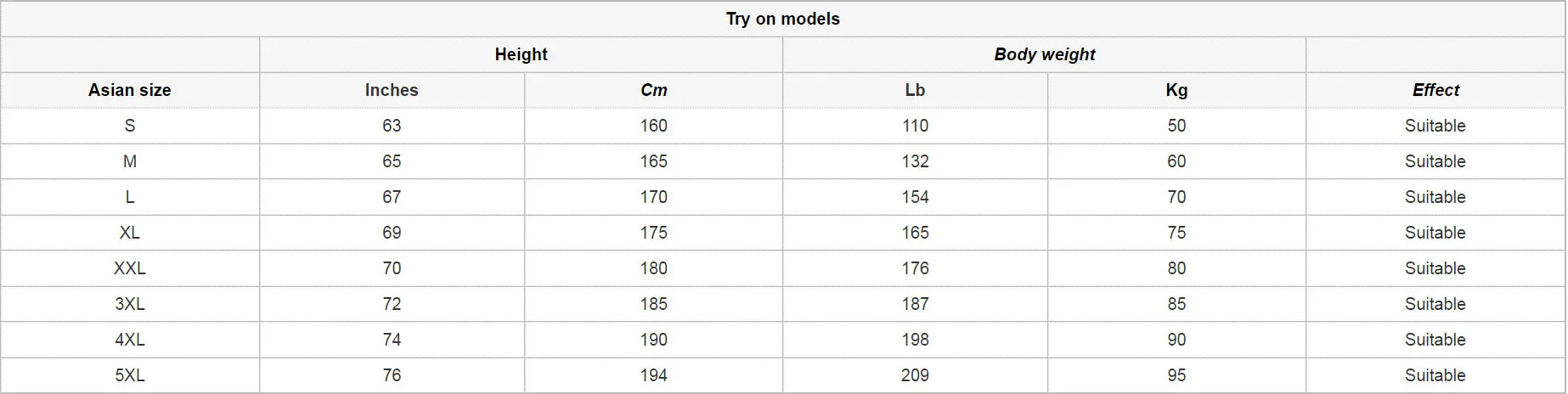1568x394 pixels.
Task: Click the Asian size column header
Action: [130, 90]
